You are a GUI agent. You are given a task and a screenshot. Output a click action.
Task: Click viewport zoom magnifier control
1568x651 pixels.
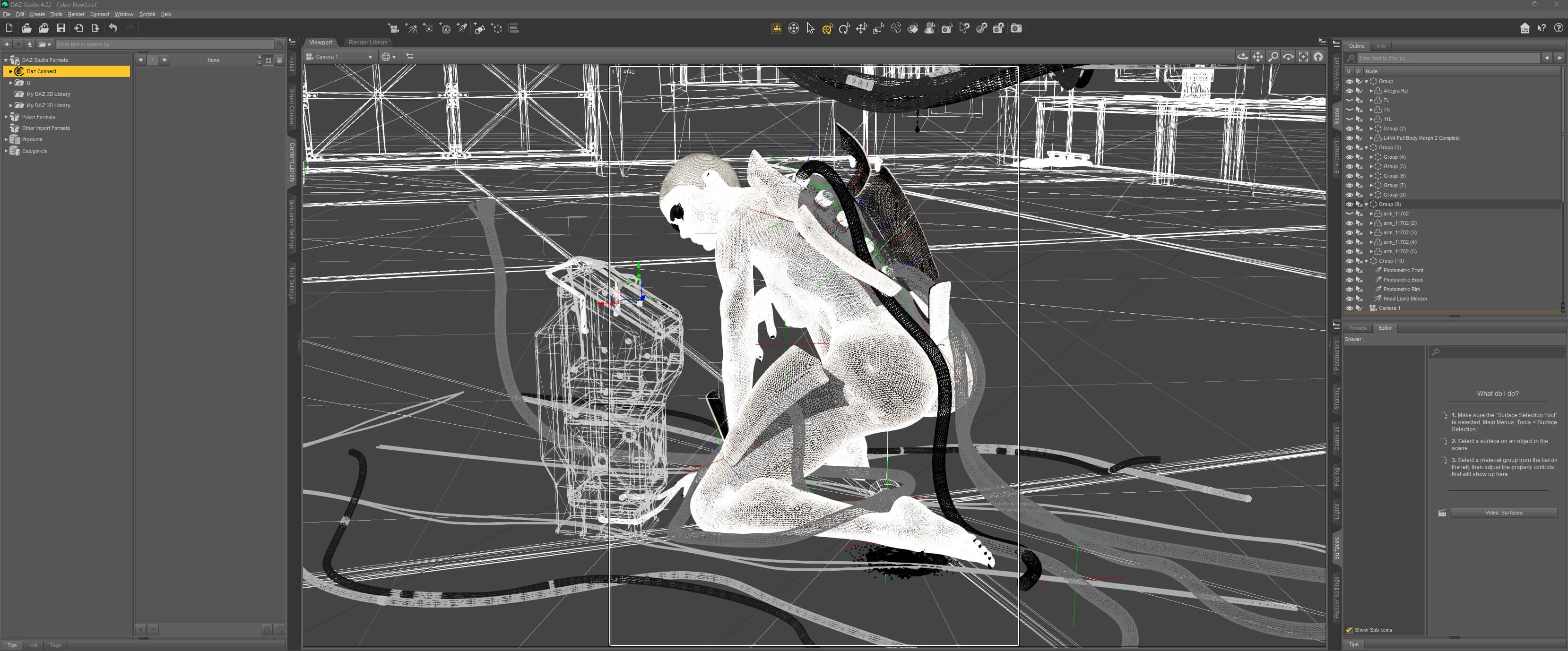pyautogui.click(x=1273, y=57)
